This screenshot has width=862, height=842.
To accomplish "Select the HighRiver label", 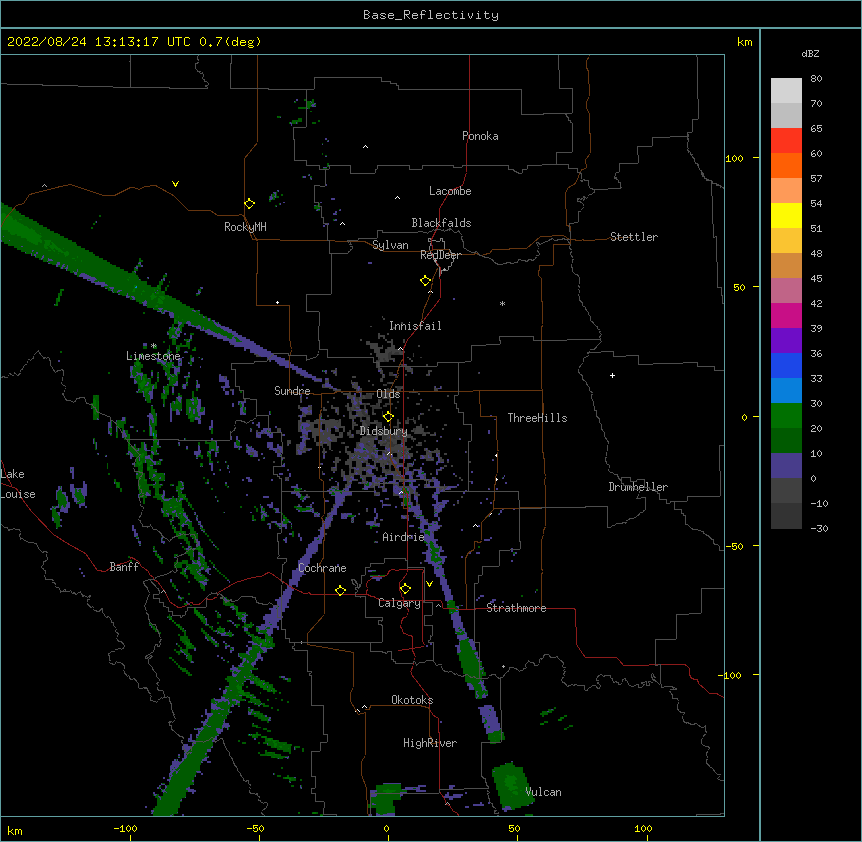I will click(430, 743).
